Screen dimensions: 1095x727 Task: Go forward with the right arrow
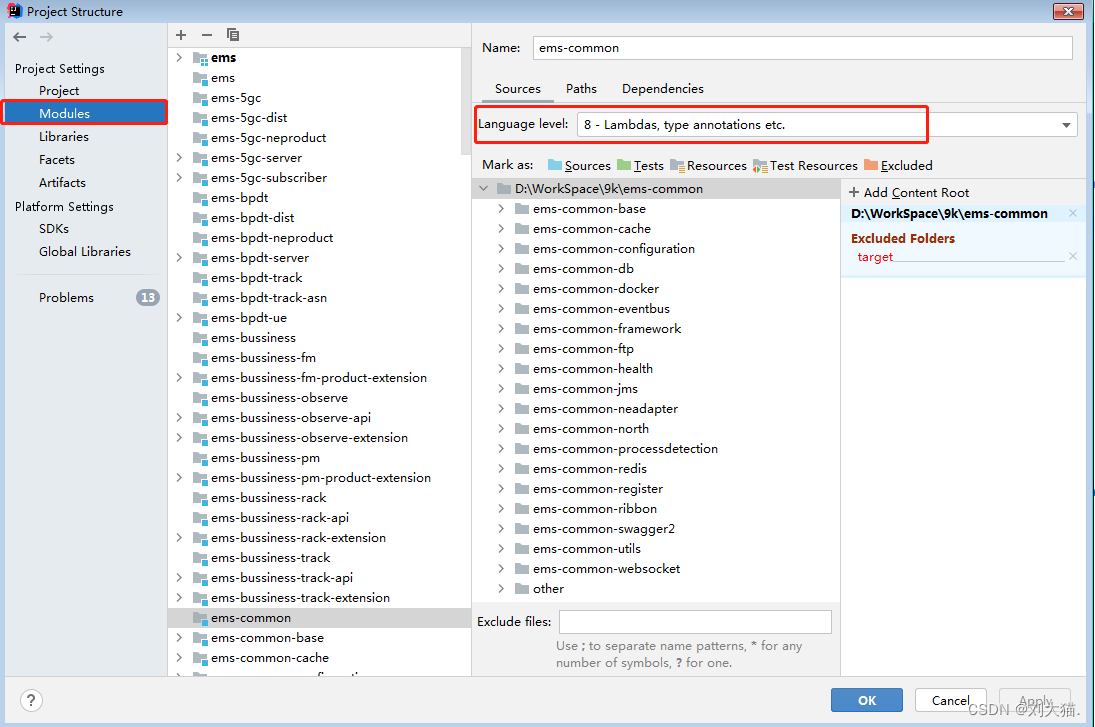coord(46,37)
